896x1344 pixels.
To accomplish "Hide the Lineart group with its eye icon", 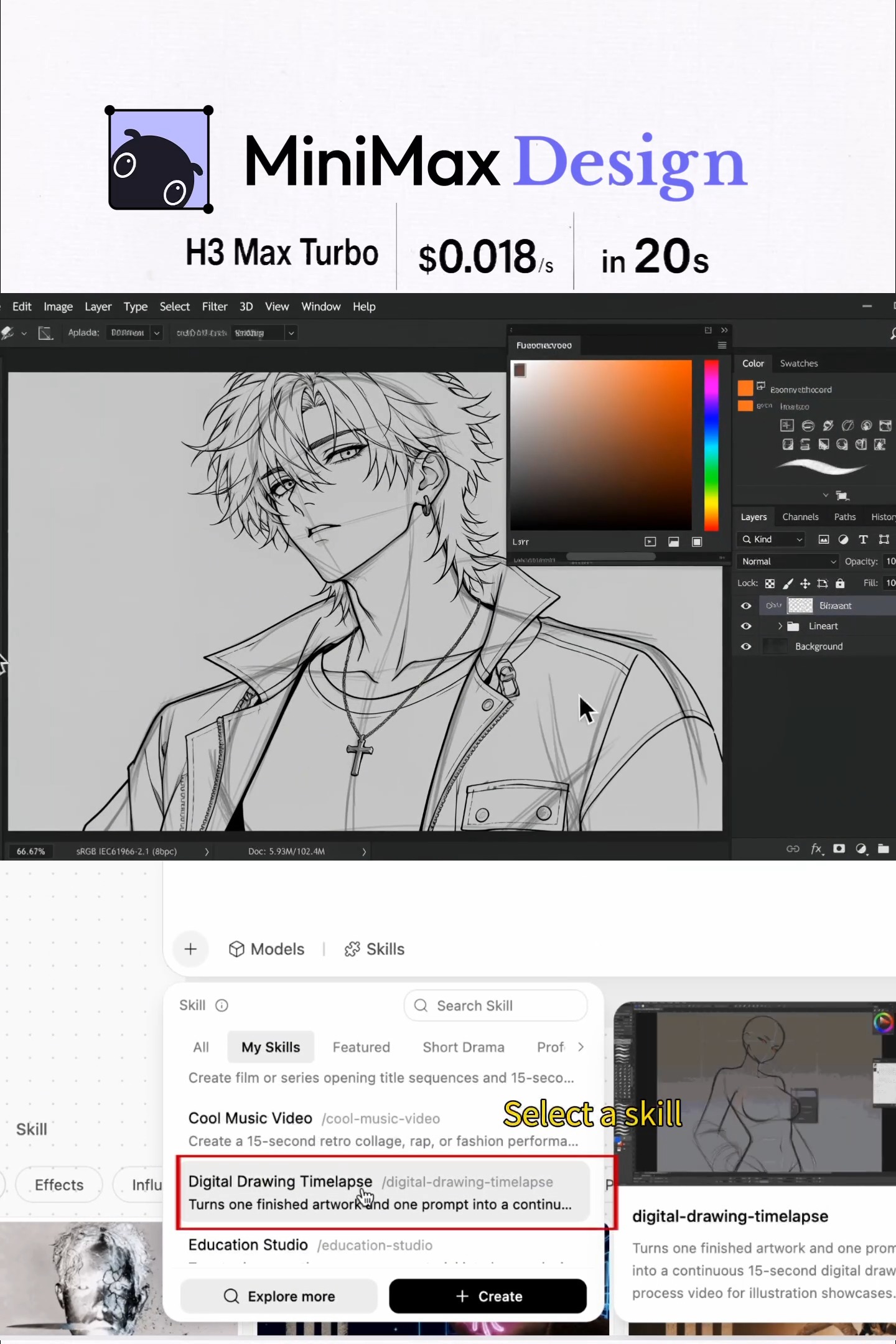I will (746, 626).
